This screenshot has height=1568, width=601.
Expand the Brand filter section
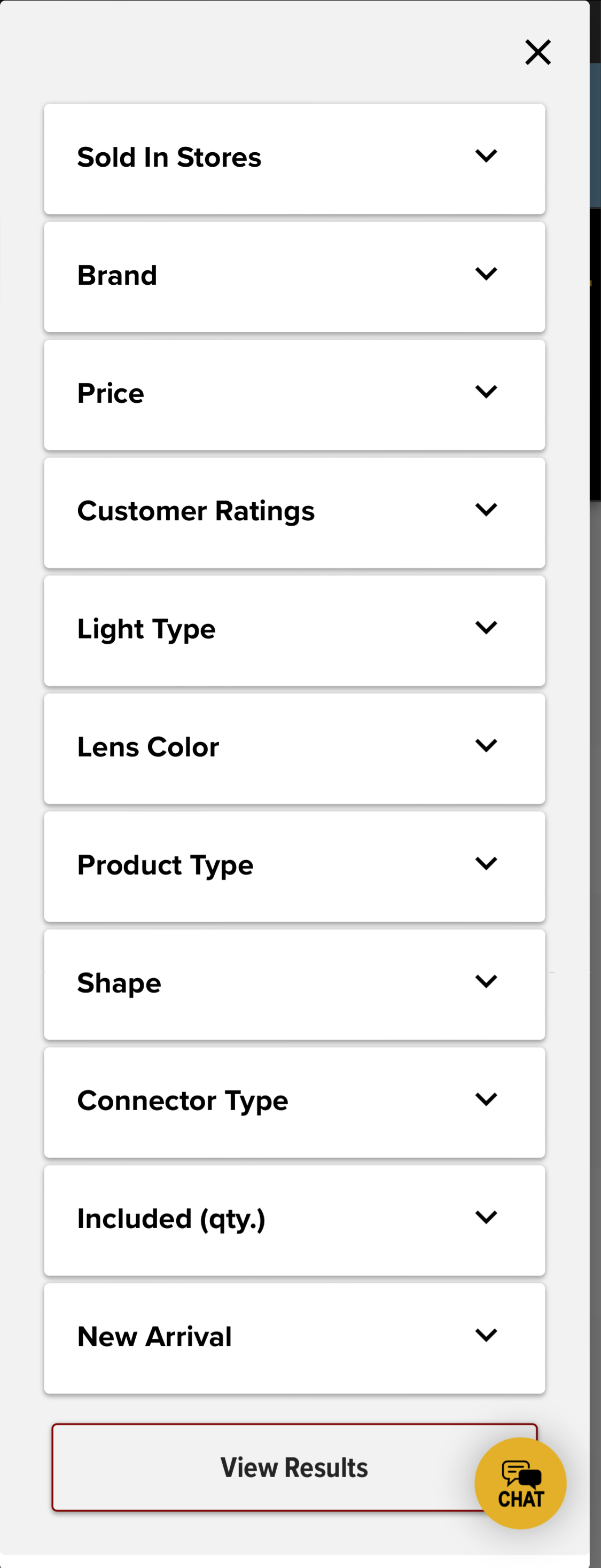[x=295, y=275]
